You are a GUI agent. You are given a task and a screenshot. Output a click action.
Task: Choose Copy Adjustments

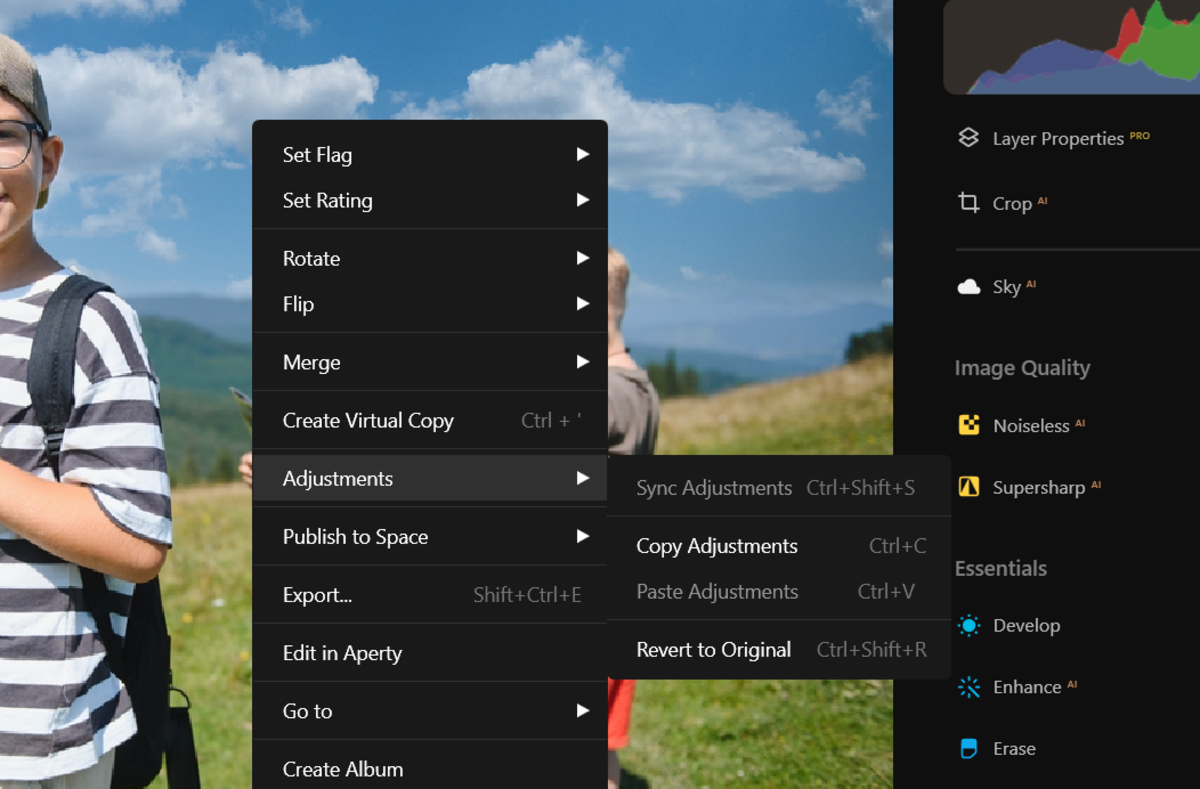point(779,546)
